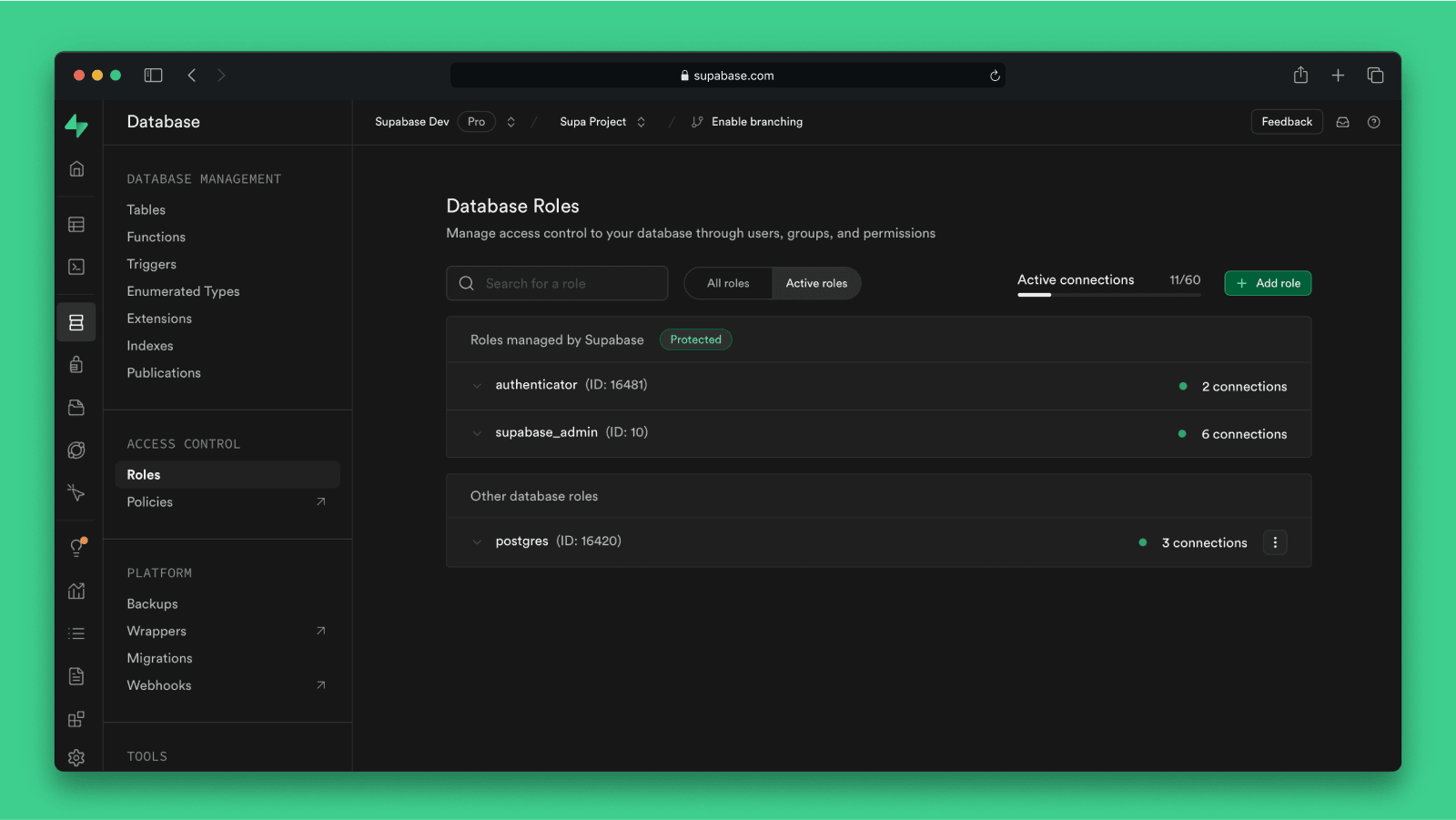Select the Database icon in sidebar
1456x820 pixels.
(76, 322)
